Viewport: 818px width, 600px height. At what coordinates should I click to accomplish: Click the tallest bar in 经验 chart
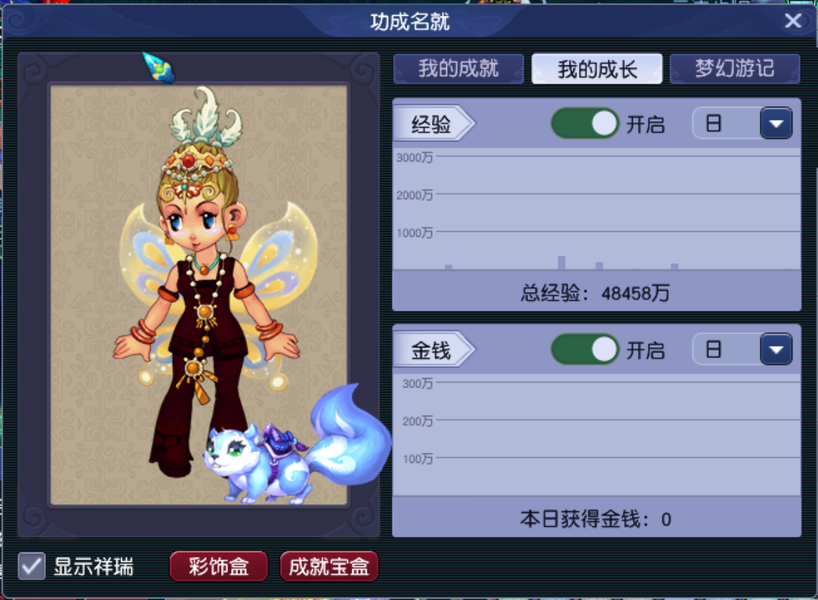pyautogui.click(x=561, y=262)
